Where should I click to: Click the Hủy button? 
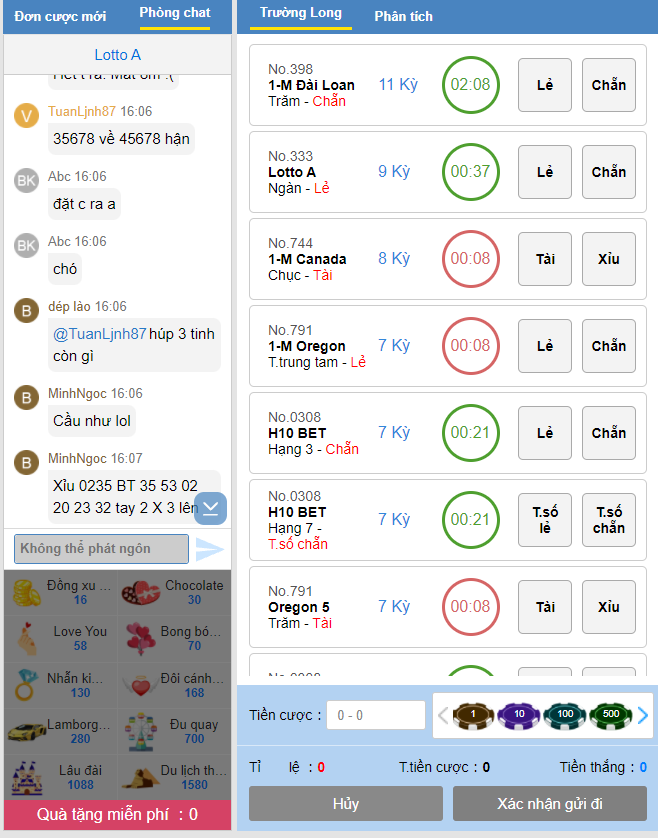tap(346, 803)
